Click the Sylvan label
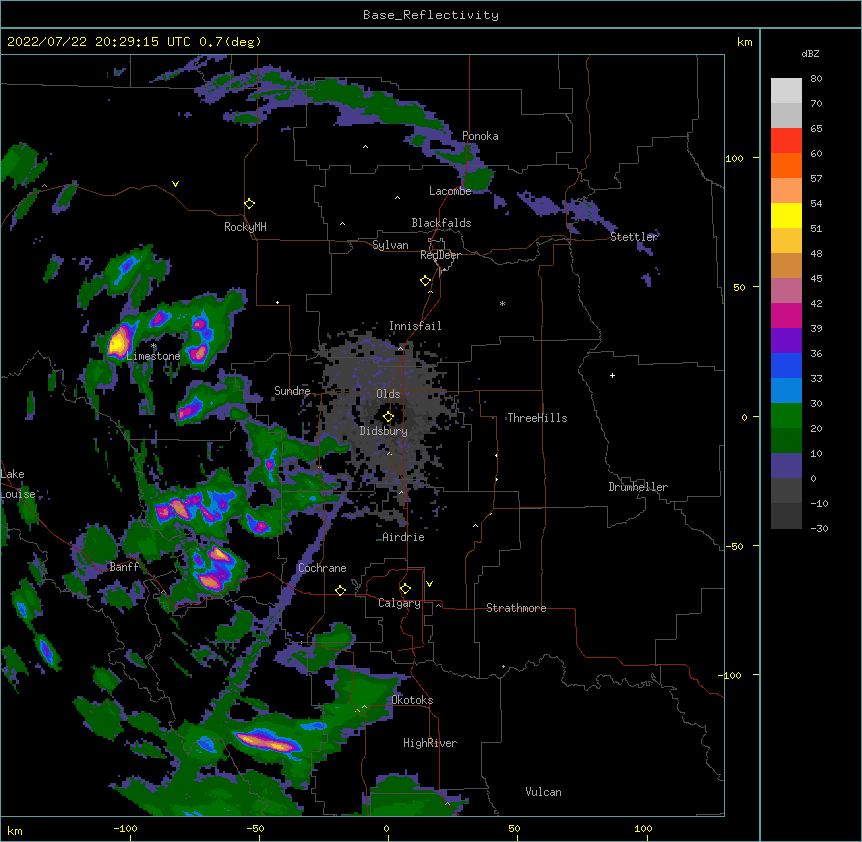 click(x=390, y=245)
